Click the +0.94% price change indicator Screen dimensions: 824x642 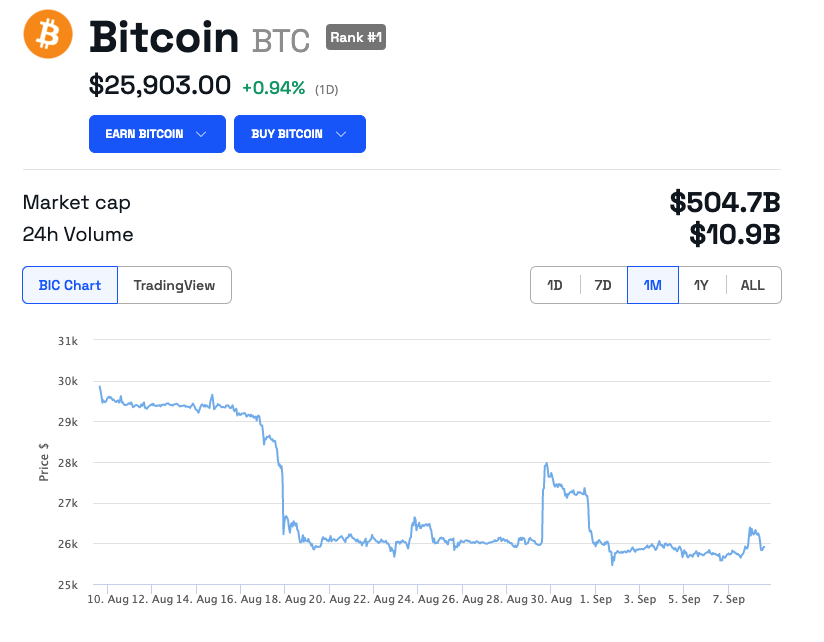pyautogui.click(x=273, y=88)
